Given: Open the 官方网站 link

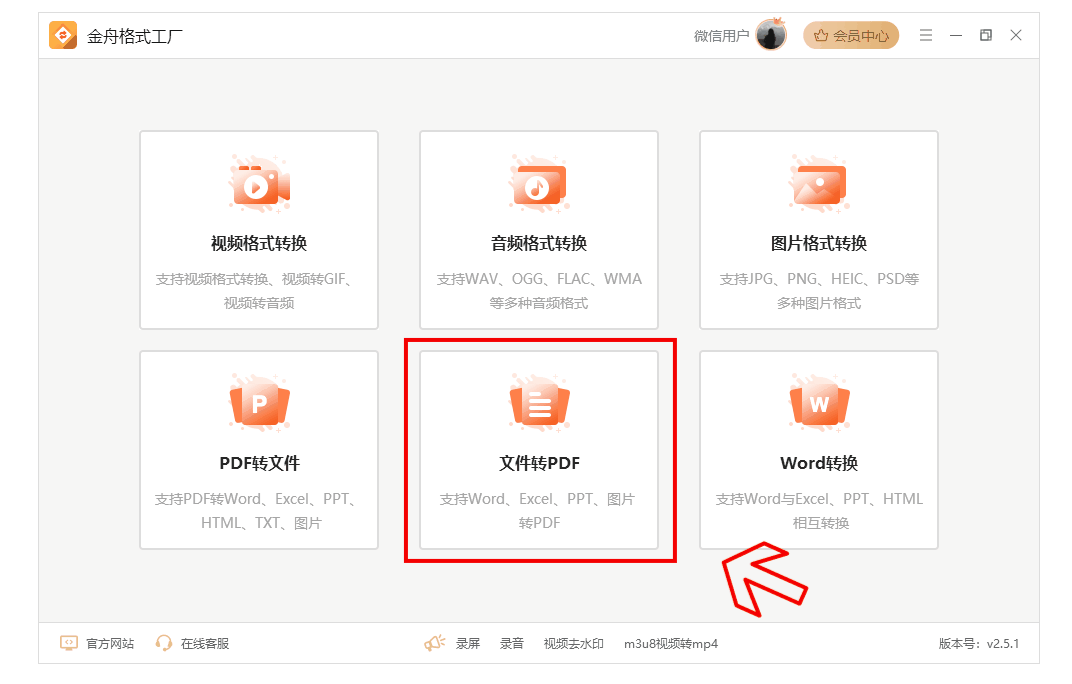Looking at the screenshot, I should [x=110, y=643].
